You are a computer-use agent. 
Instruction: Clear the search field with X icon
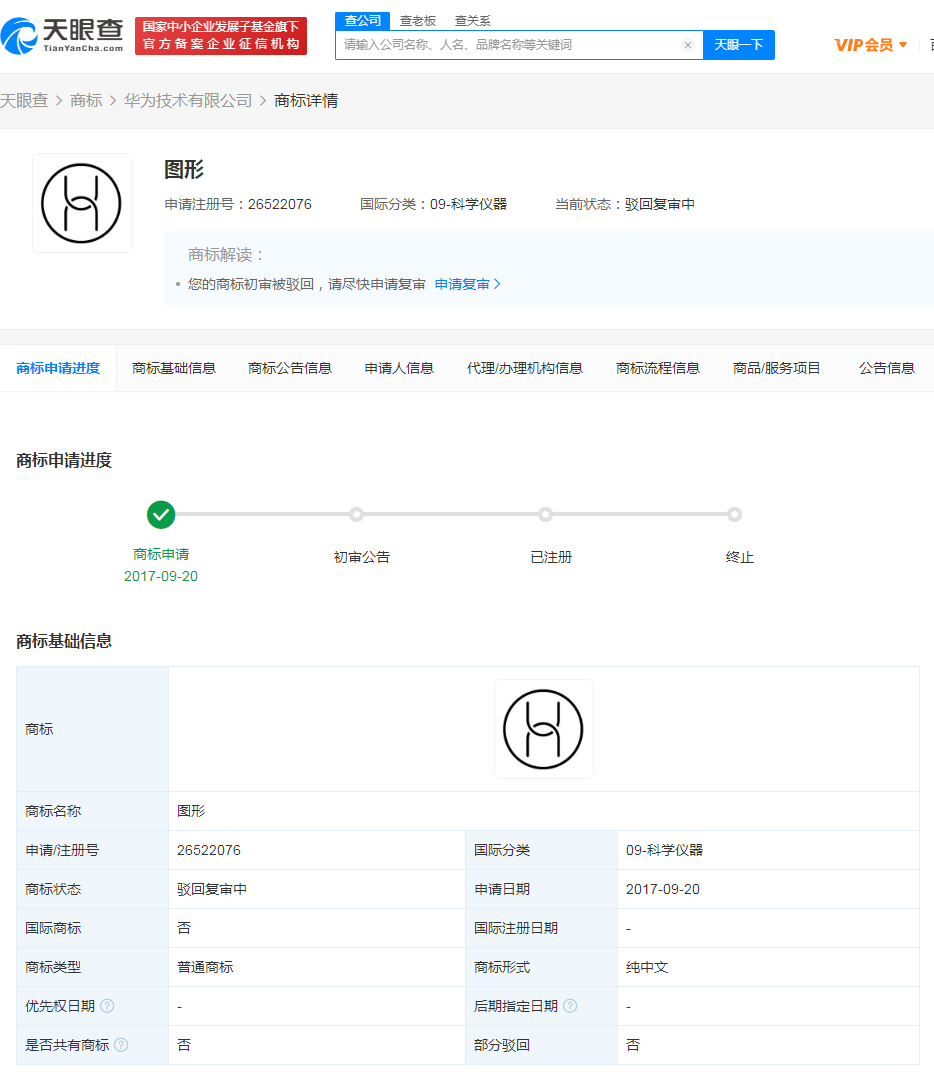coord(687,45)
